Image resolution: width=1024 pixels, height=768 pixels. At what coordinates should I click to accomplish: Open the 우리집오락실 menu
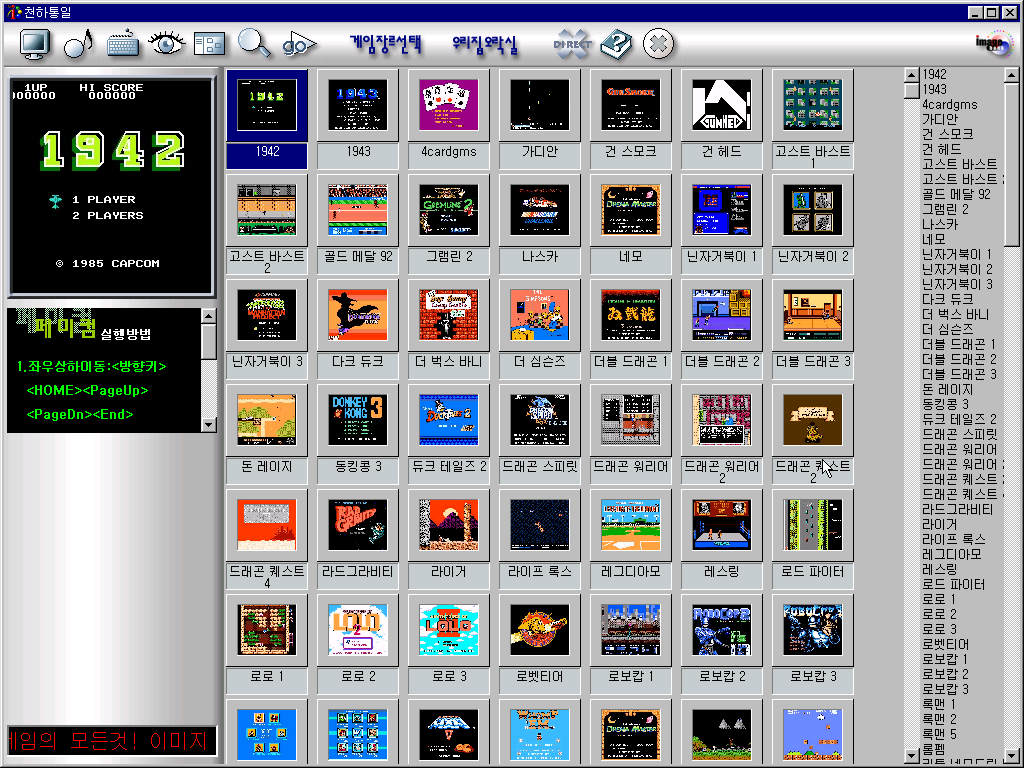[485, 44]
